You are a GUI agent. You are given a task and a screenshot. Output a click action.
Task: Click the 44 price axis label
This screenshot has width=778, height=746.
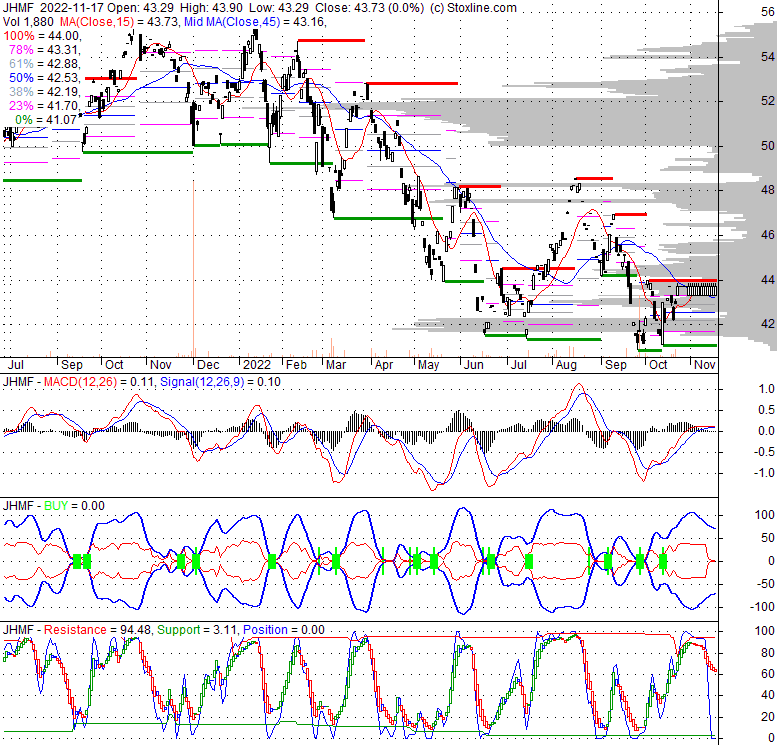[x=768, y=280]
